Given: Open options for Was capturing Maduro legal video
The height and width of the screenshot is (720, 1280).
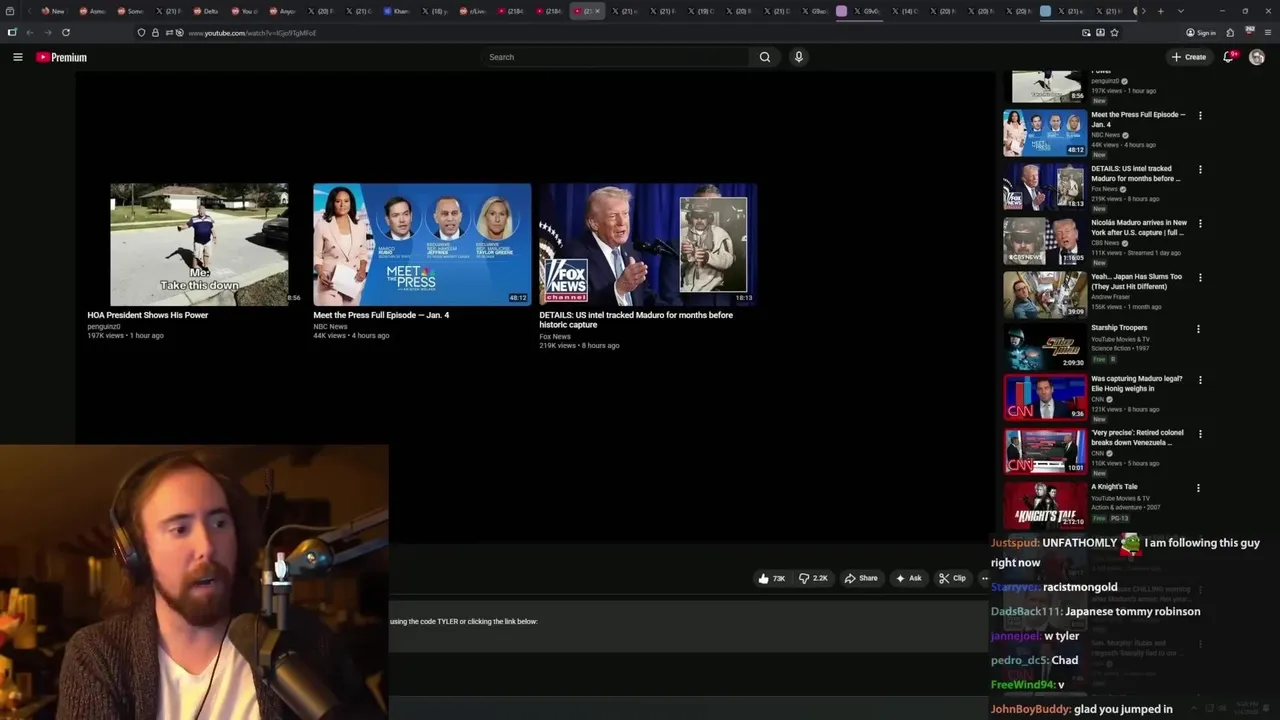Looking at the screenshot, I should coord(1200,379).
